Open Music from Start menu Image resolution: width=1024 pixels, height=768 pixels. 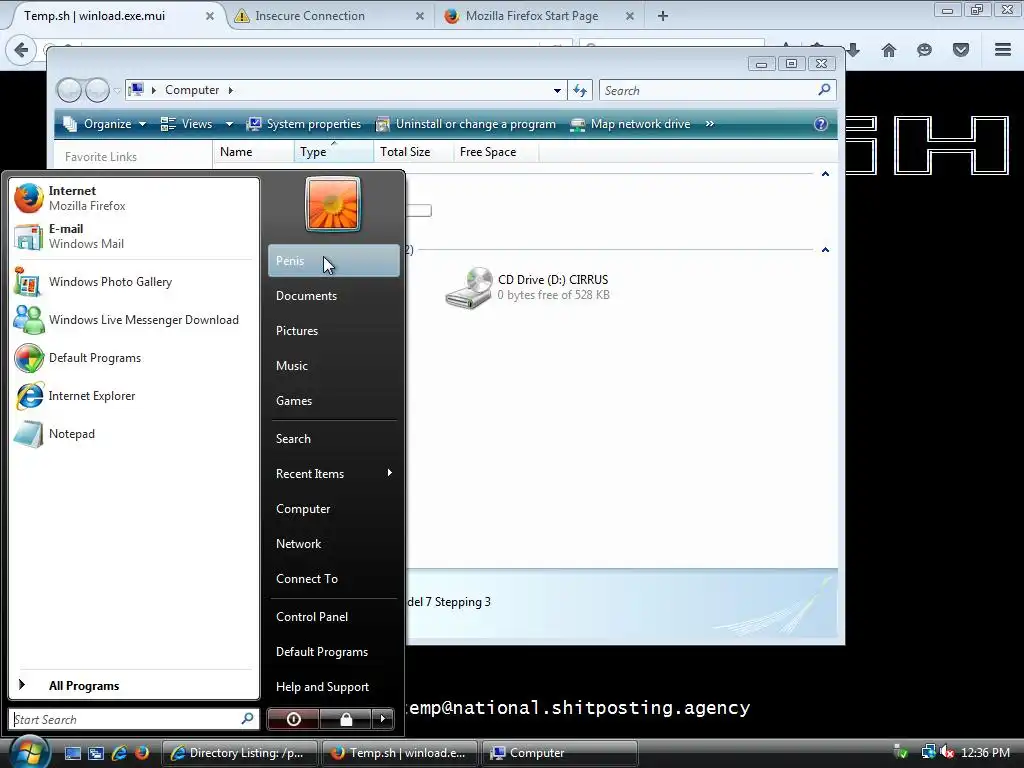coord(333,366)
